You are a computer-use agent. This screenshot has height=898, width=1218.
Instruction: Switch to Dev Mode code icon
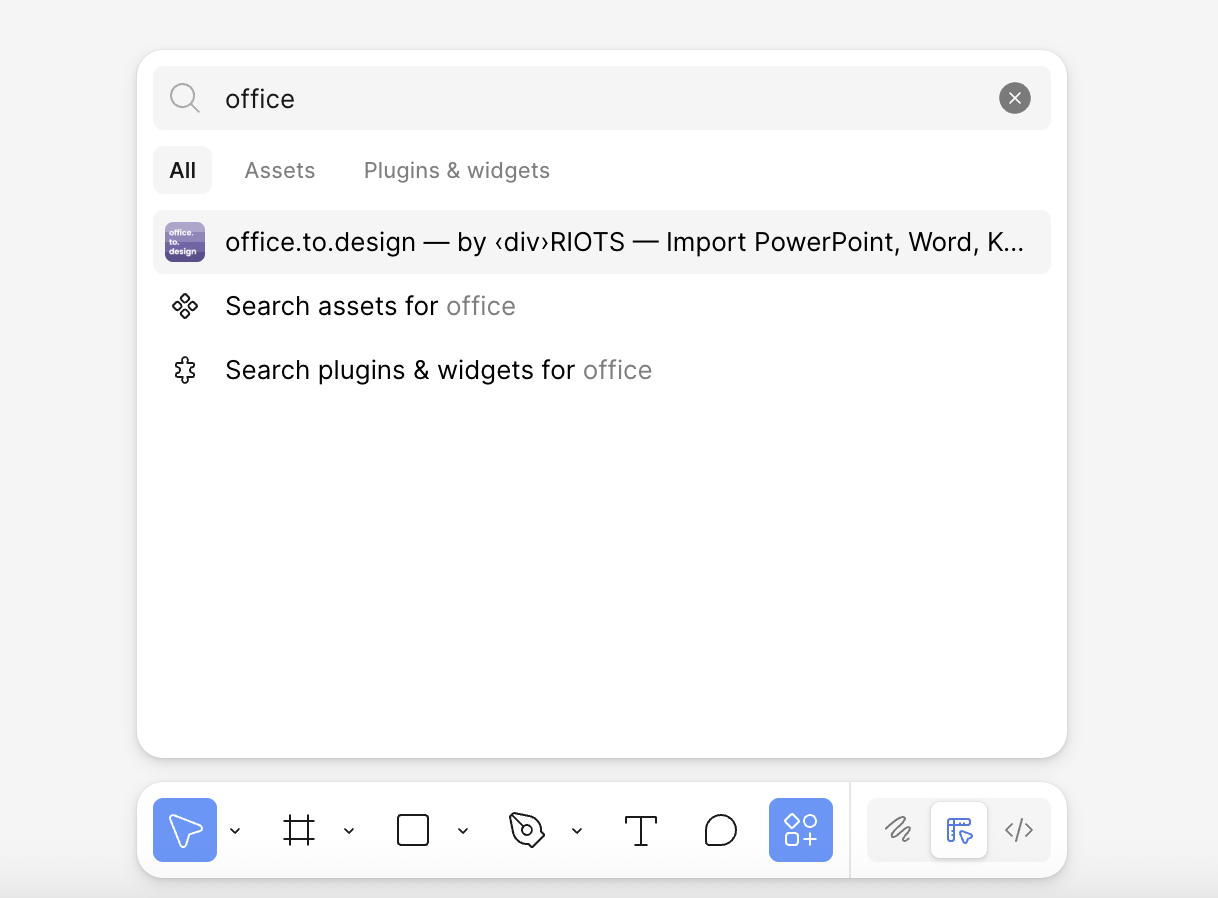tap(1019, 830)
